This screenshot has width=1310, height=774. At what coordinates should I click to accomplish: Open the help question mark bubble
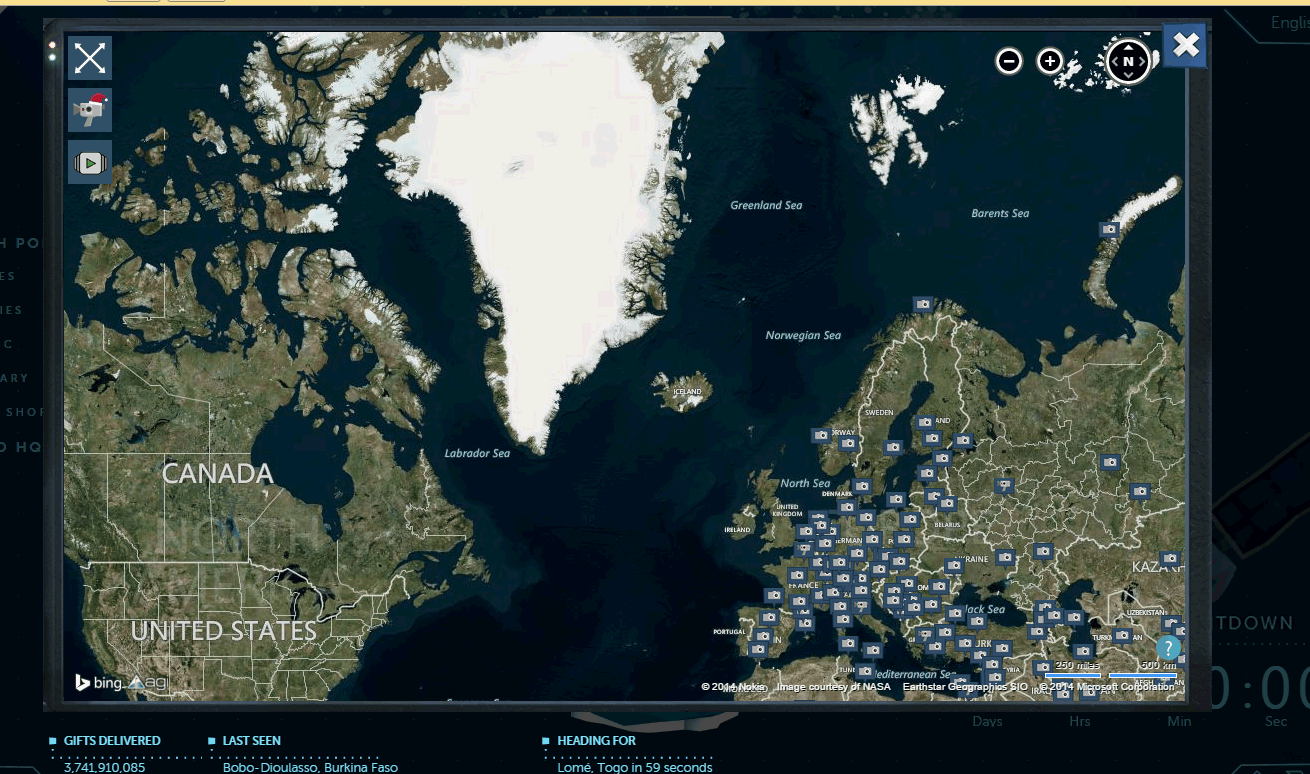(1168, 647)
